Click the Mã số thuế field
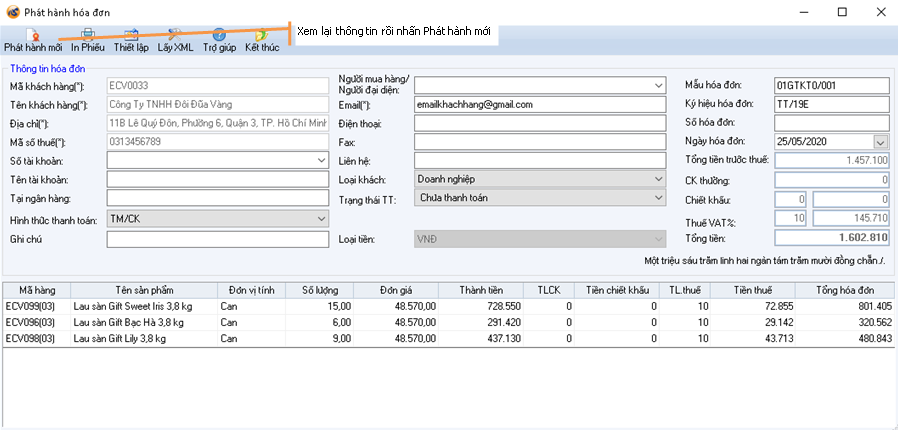 (x=218, y=141)
